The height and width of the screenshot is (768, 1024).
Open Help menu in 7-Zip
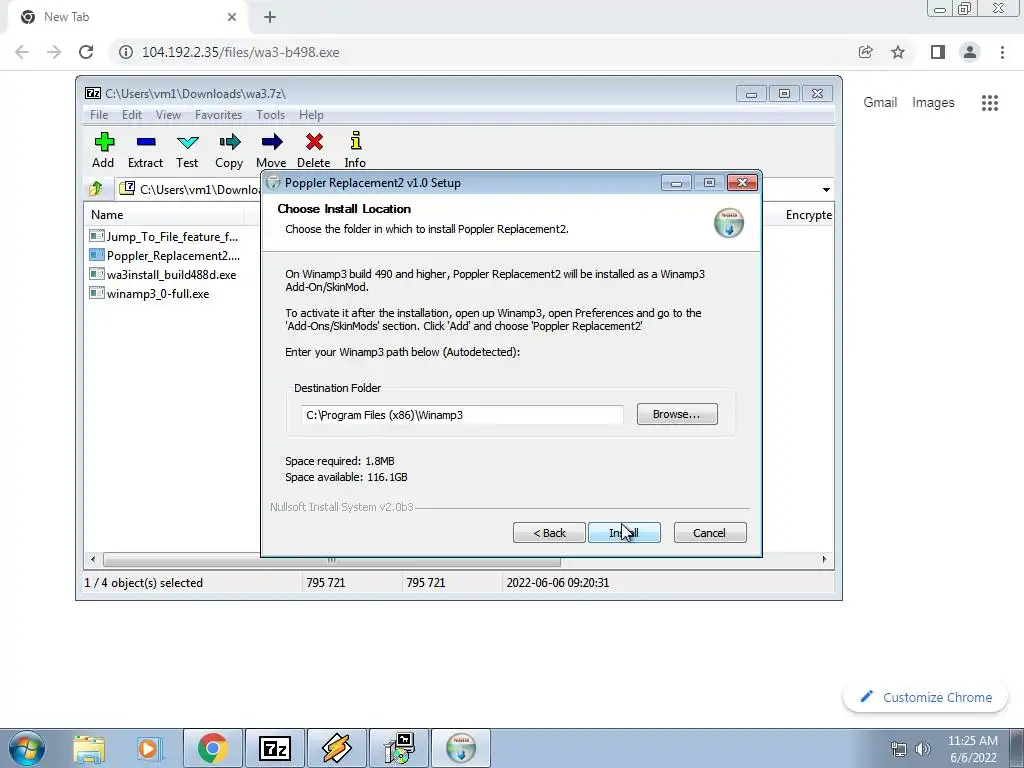311,115
